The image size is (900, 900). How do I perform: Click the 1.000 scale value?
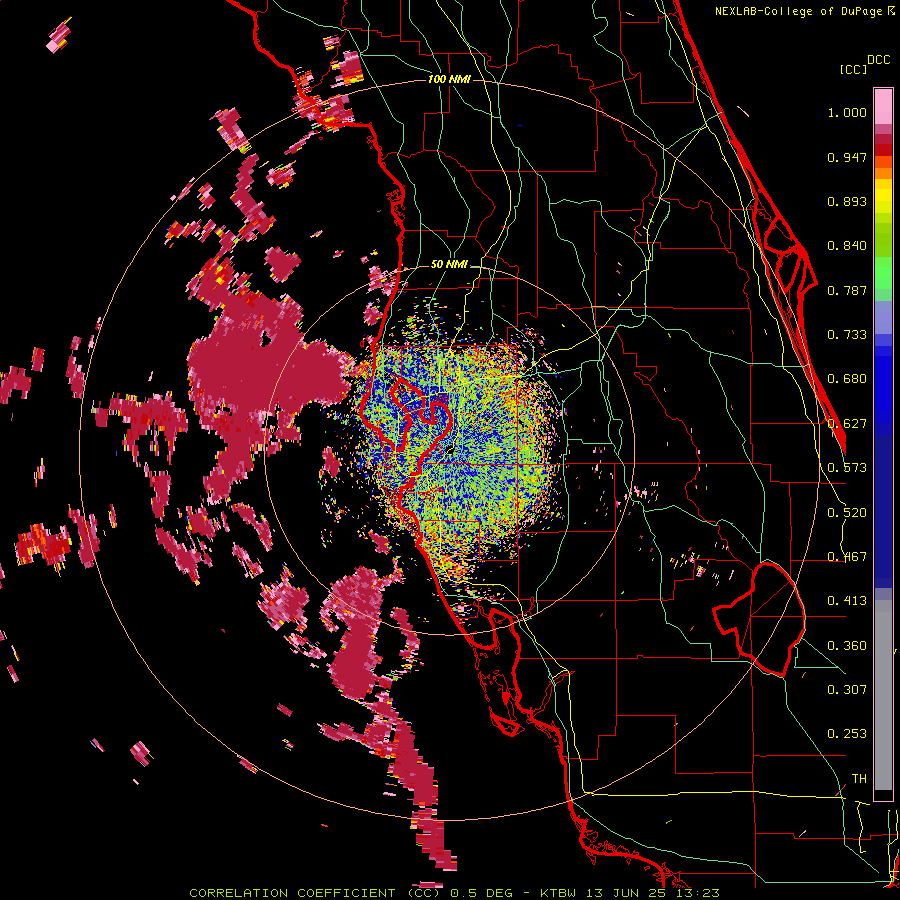(847, 113)
